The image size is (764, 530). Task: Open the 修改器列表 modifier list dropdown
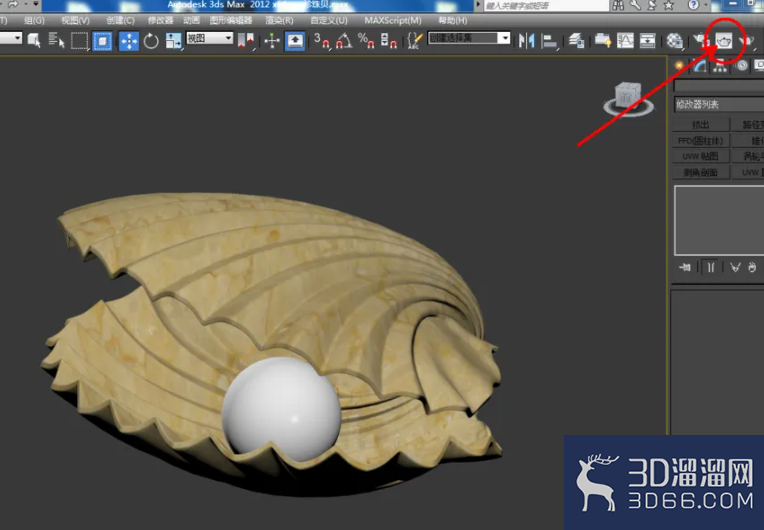pyautogui.click(x=719, y=104)
